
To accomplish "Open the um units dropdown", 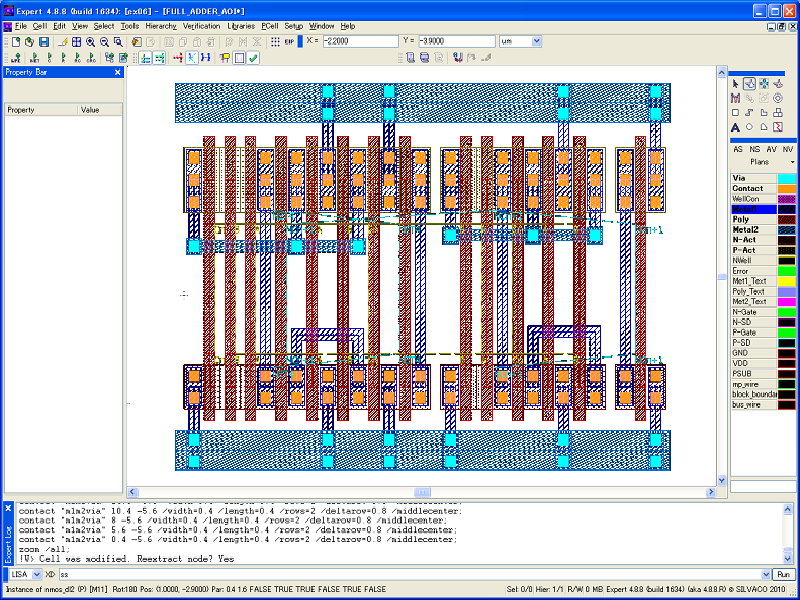I will pyautogui.click(x=535, y=42).
